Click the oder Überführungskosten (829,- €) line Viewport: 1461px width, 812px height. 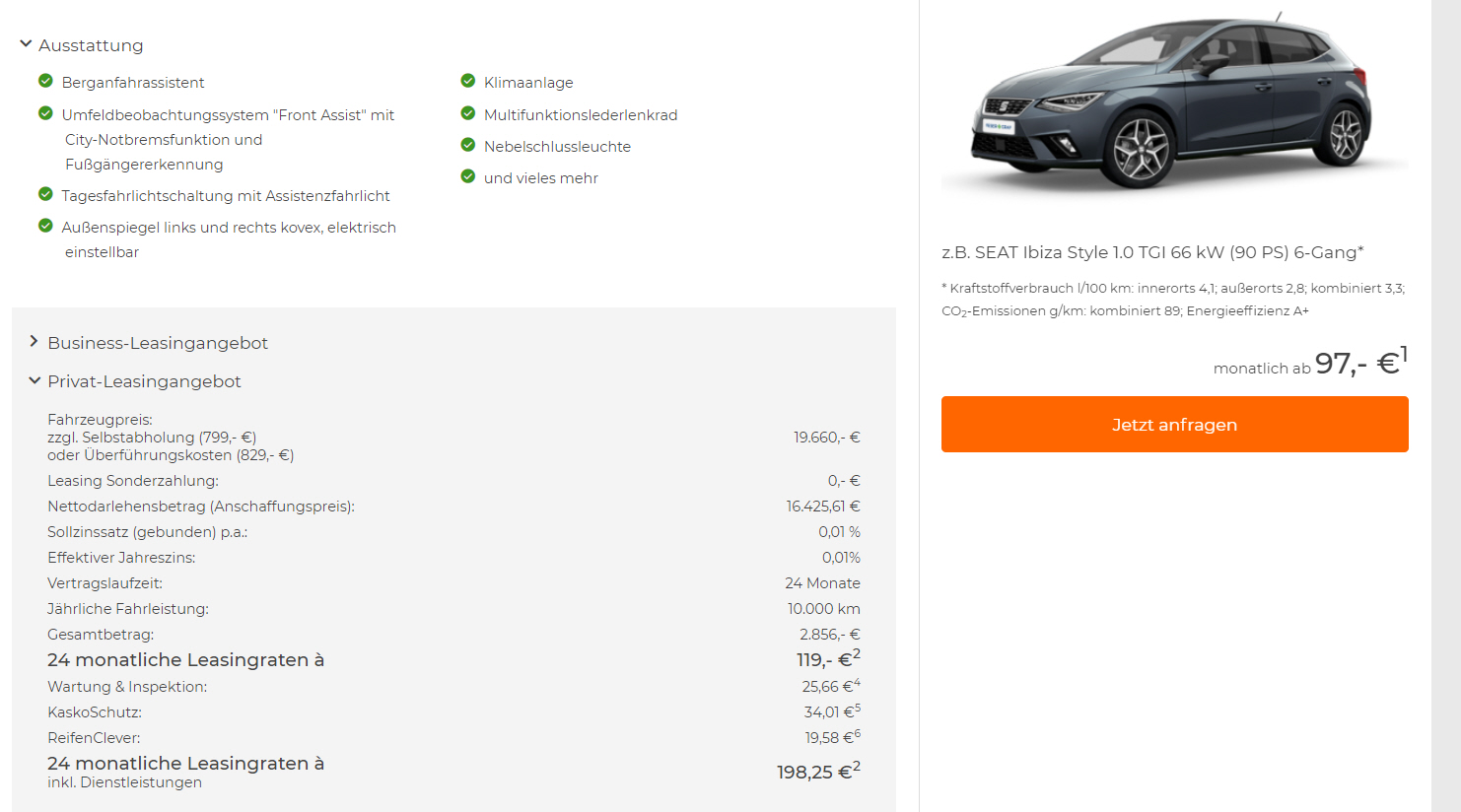click(x=171, y=455)
